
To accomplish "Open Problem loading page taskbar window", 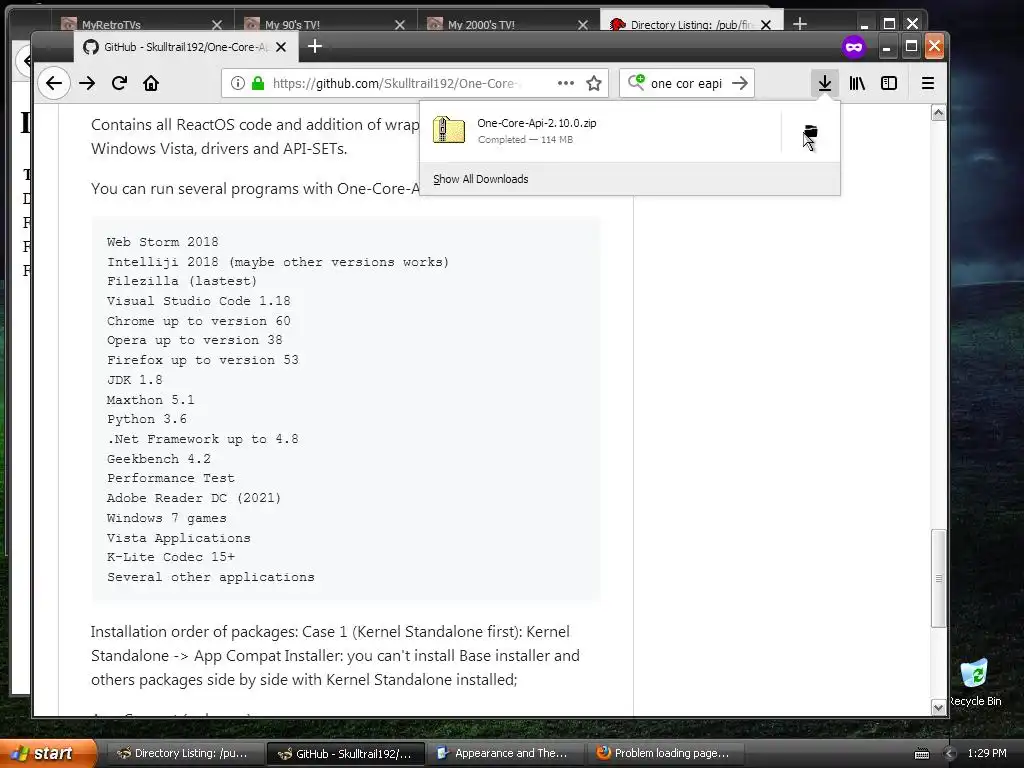I will click(667, 754).
